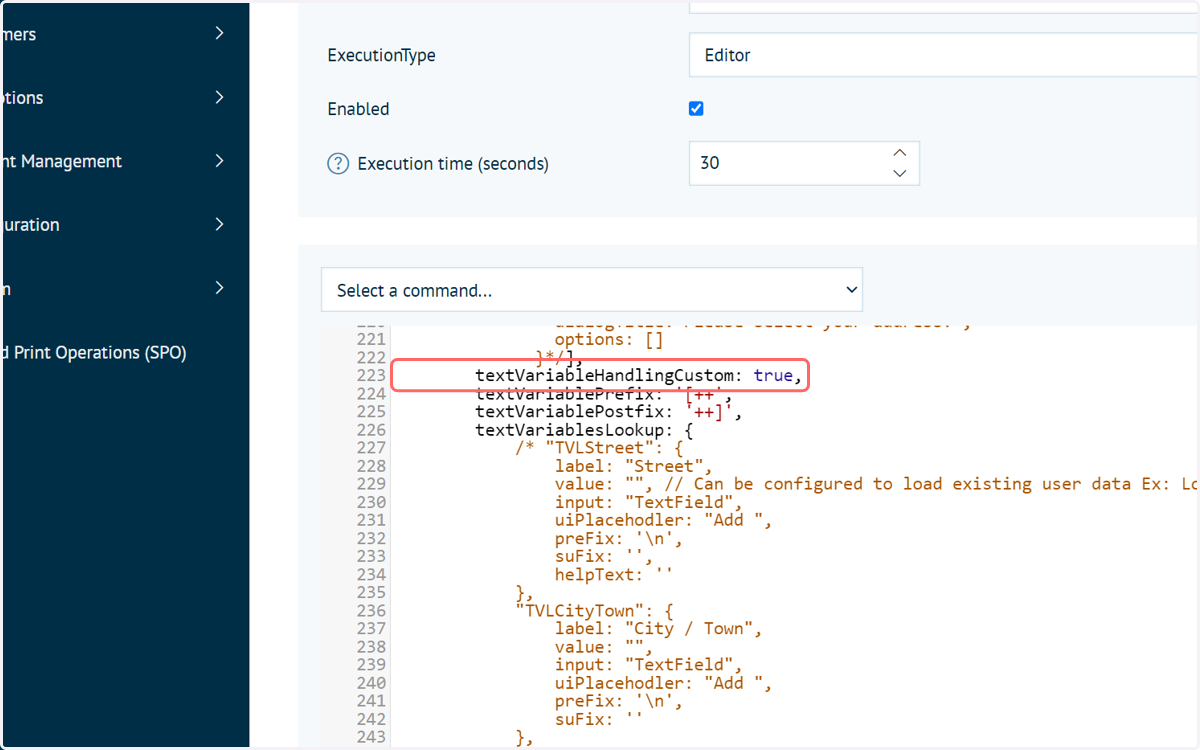Click preFix code on line 232
The image size is (1200, 750).
(619, 538)
